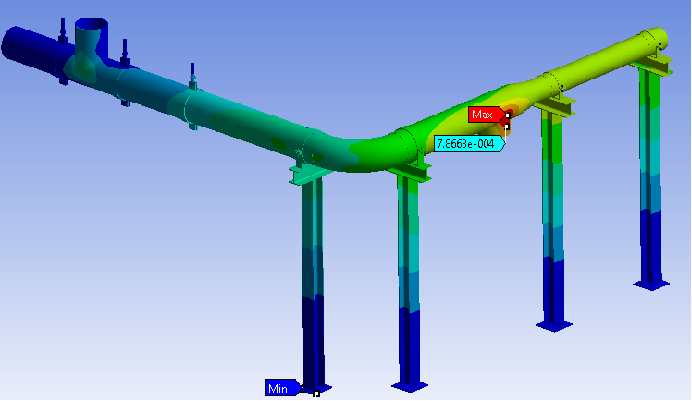
Task: Select the third hanger rod on the teal pipe section
Action: [191, 80]
